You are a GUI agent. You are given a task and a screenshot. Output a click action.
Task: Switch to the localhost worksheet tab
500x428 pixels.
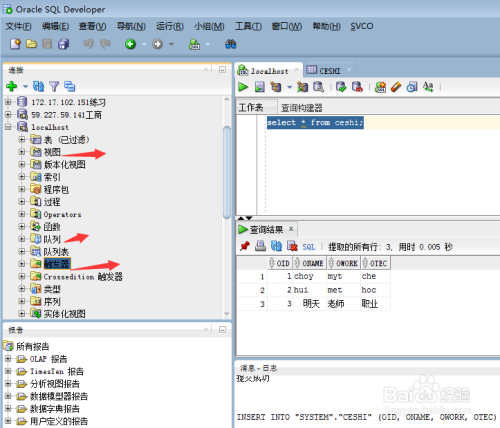click(x=269, y=71)
